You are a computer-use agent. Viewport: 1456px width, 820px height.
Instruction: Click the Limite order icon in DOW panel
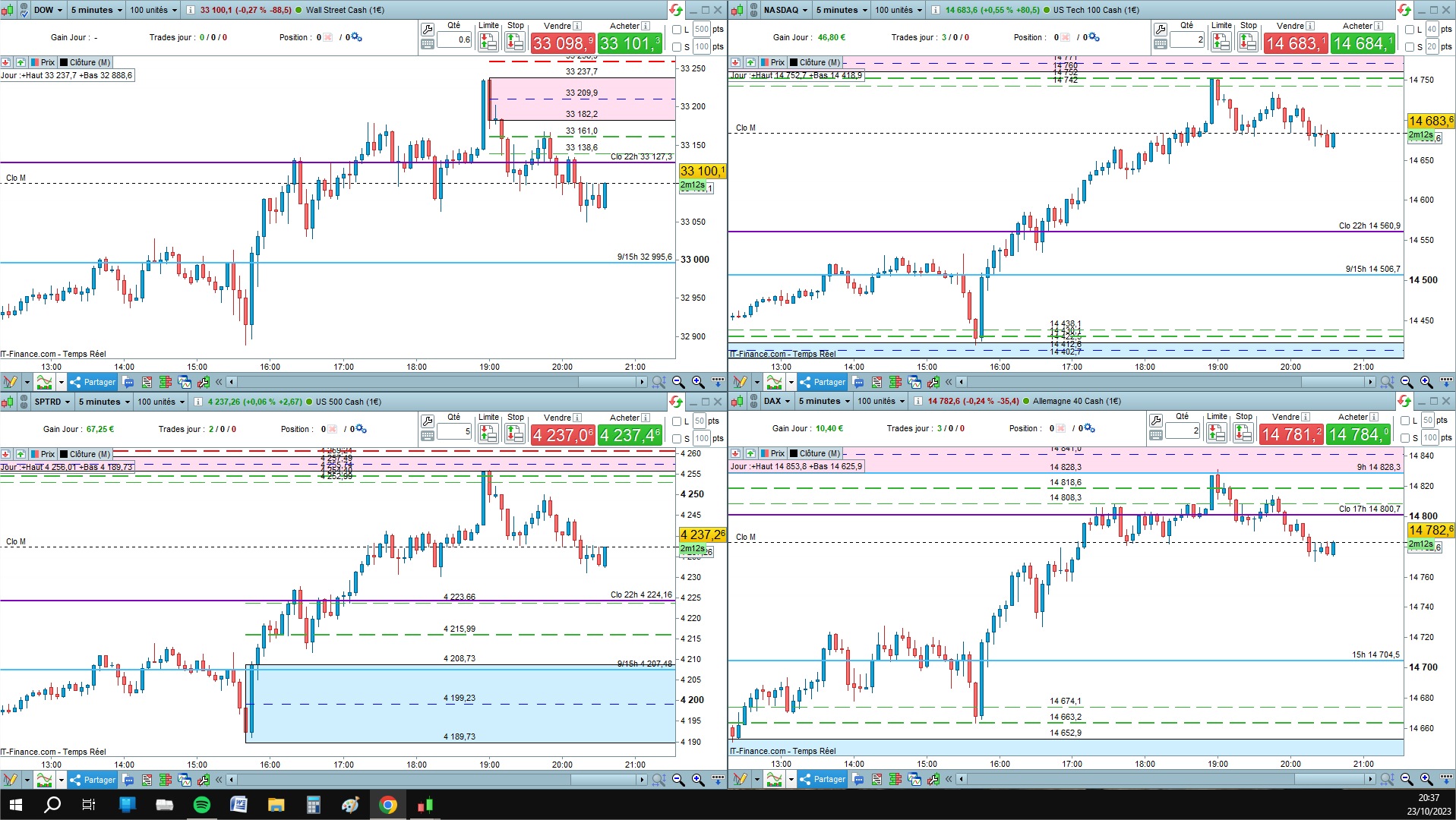point(488,42)
